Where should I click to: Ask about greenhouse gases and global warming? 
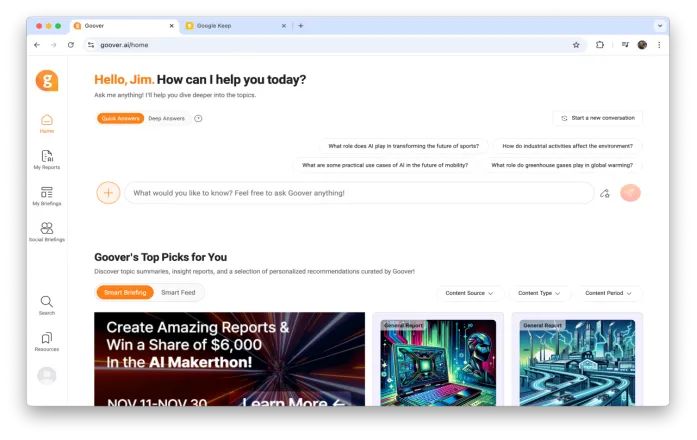pyautogui.click(x=562, y=165)
